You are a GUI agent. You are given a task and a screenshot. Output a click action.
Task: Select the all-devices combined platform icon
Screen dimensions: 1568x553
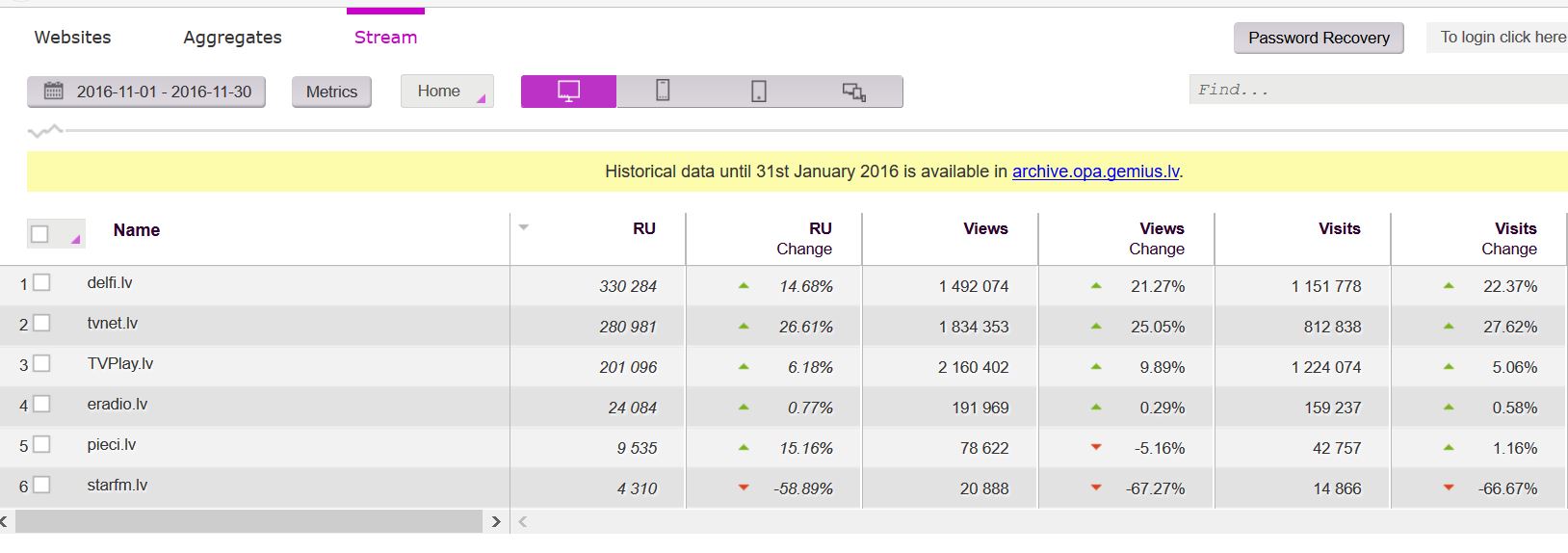[x=854, y=92]
